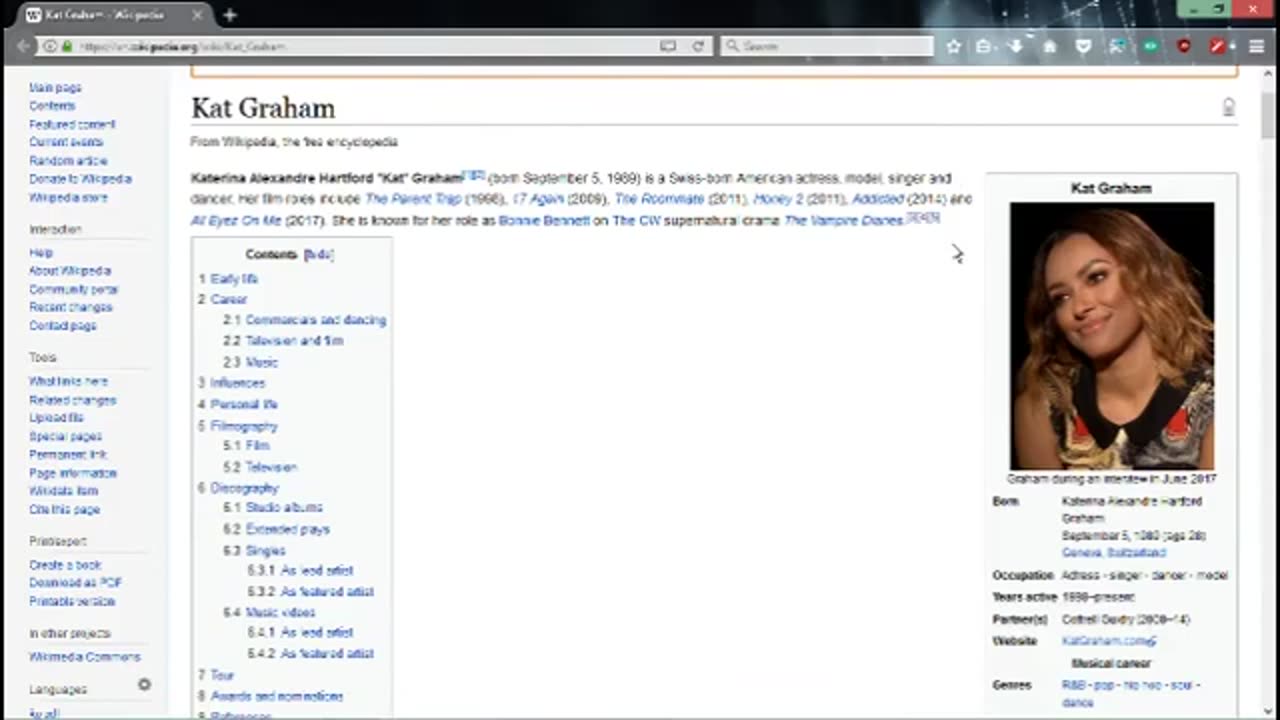Open the Firefox hamburger menu
Viewport: 1280px width, 720px height.
coord(1256,46)
